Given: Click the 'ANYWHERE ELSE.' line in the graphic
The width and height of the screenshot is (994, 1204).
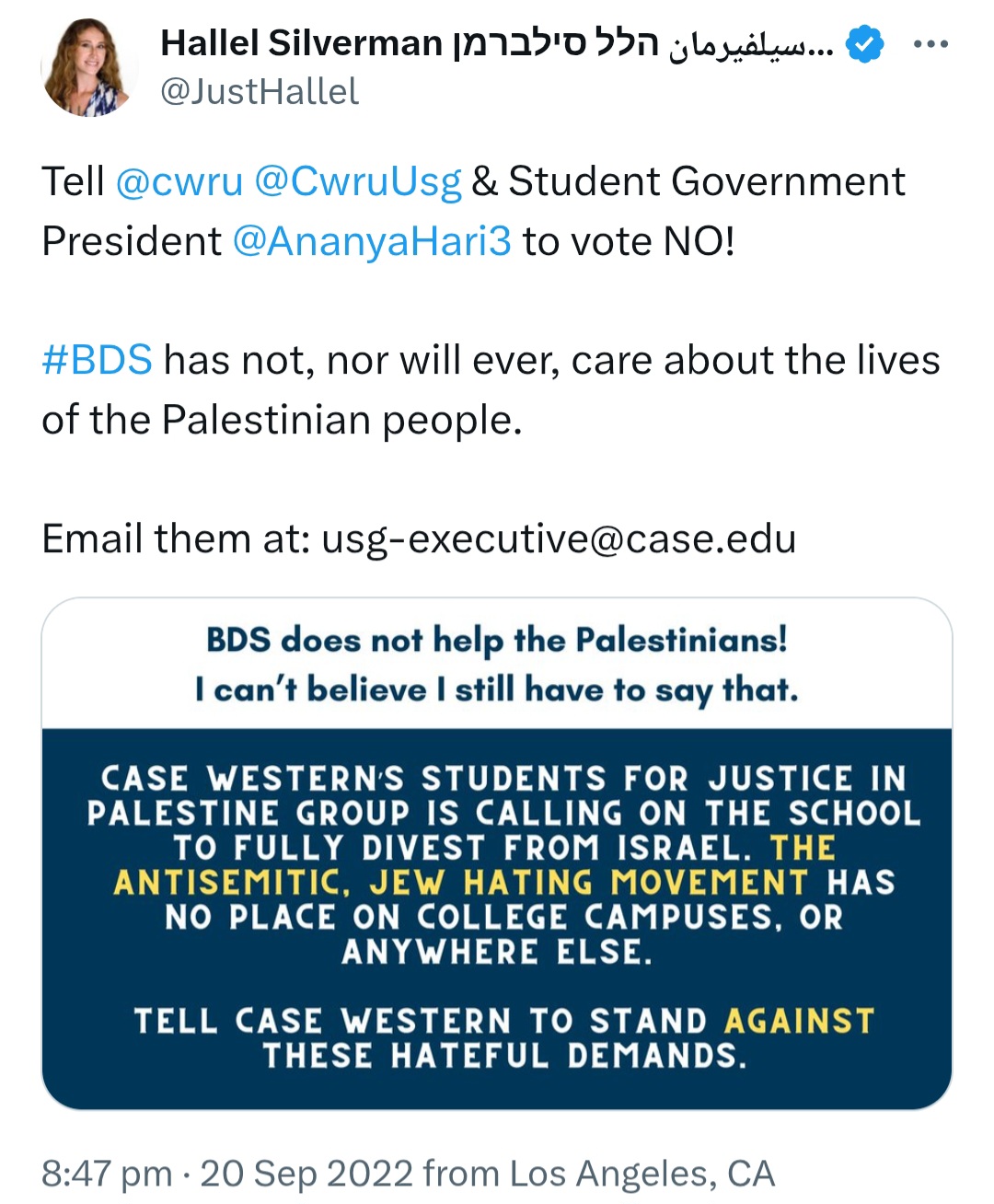Looking at the screenshot, I should click(x=497, y=952).
